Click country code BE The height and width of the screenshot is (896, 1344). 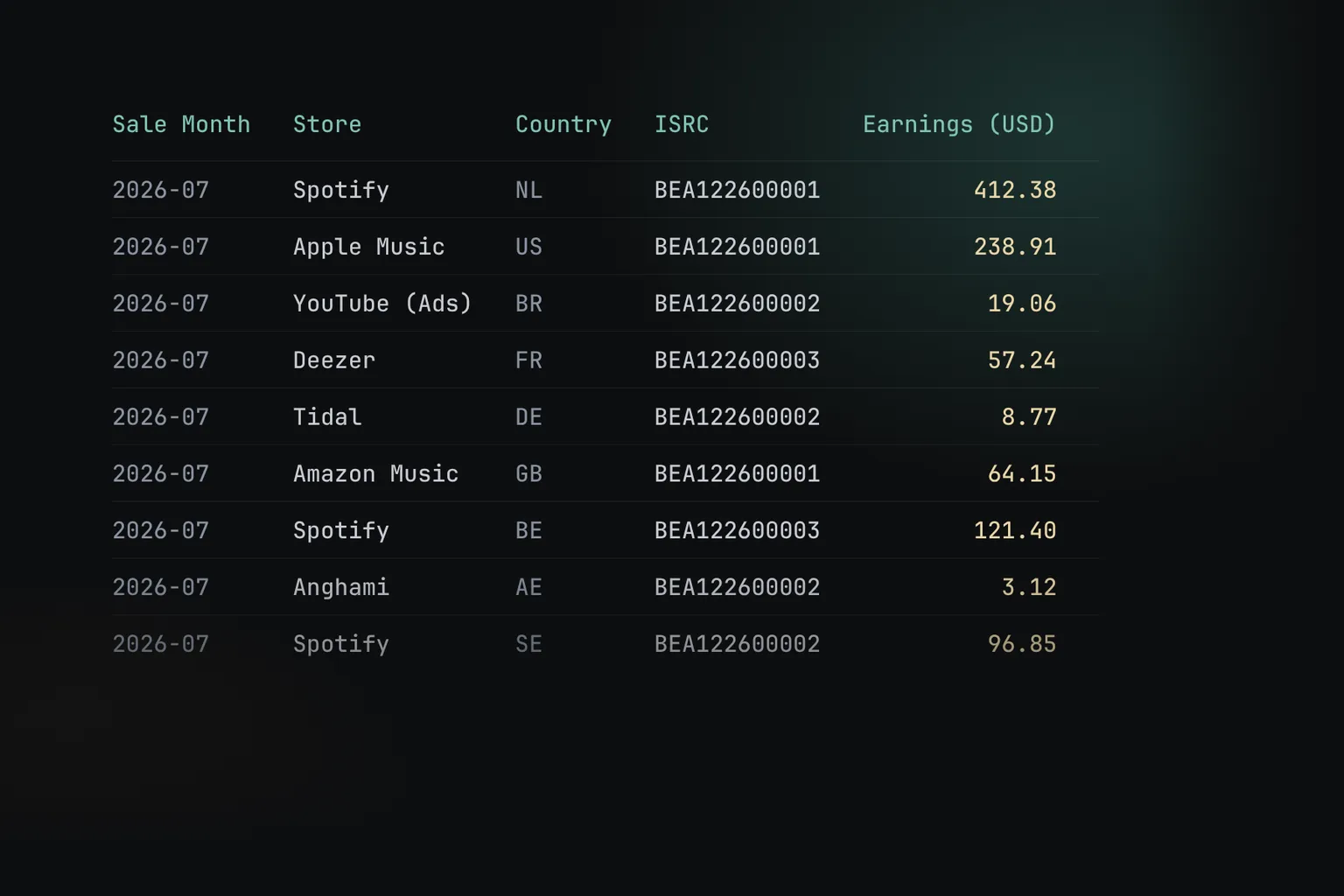(528, 530)
